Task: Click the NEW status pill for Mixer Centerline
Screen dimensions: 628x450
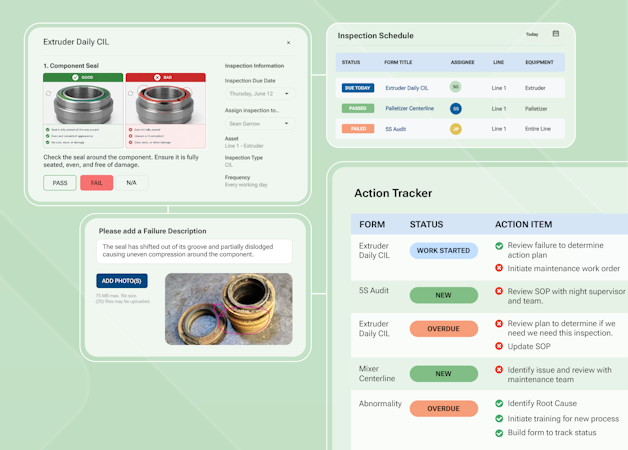Action: pos(443,374)
